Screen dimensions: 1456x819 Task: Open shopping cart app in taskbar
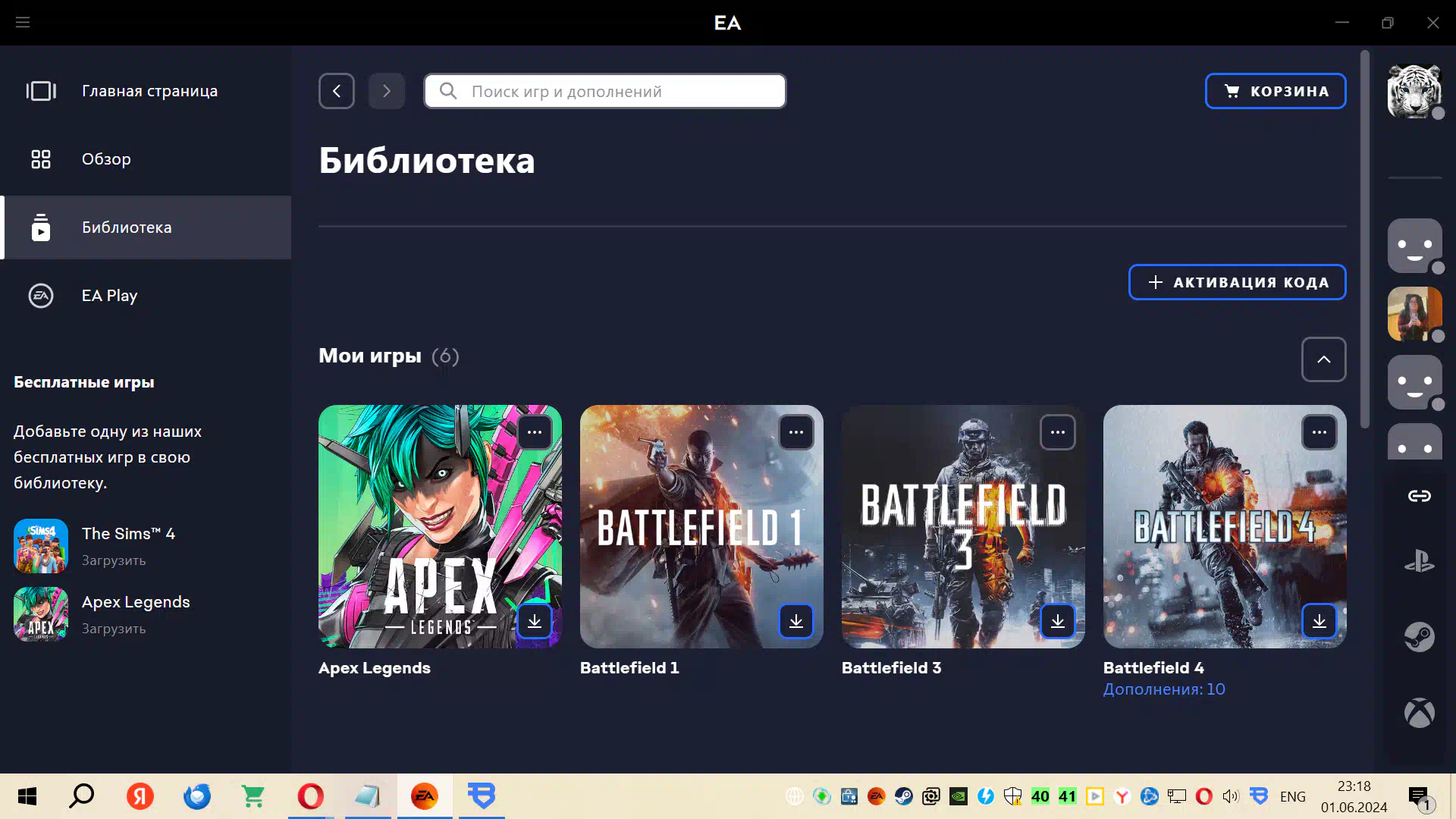click(253, 796)
